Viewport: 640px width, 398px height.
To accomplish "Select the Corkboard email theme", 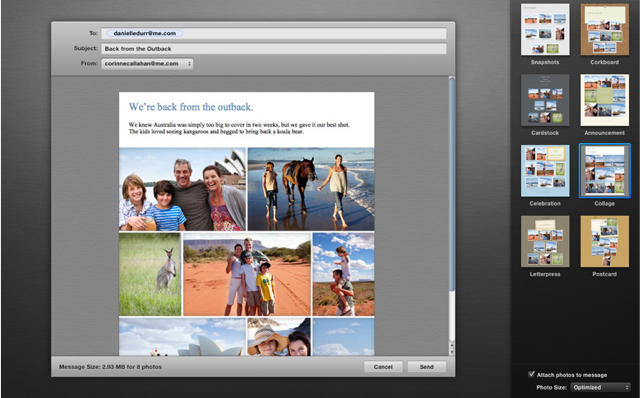I will pos(604,29).
